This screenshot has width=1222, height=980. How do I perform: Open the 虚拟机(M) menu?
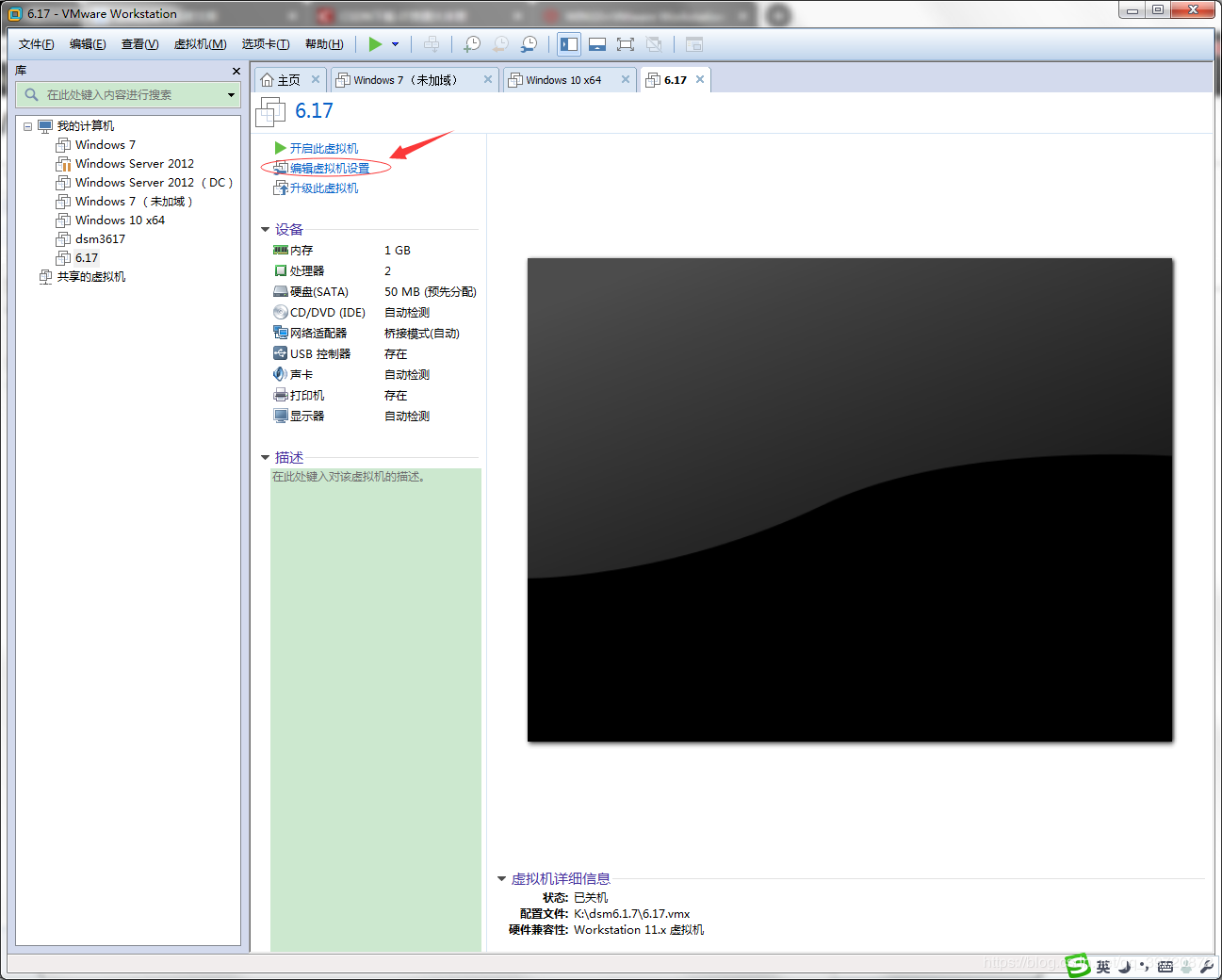pos(200,44)
